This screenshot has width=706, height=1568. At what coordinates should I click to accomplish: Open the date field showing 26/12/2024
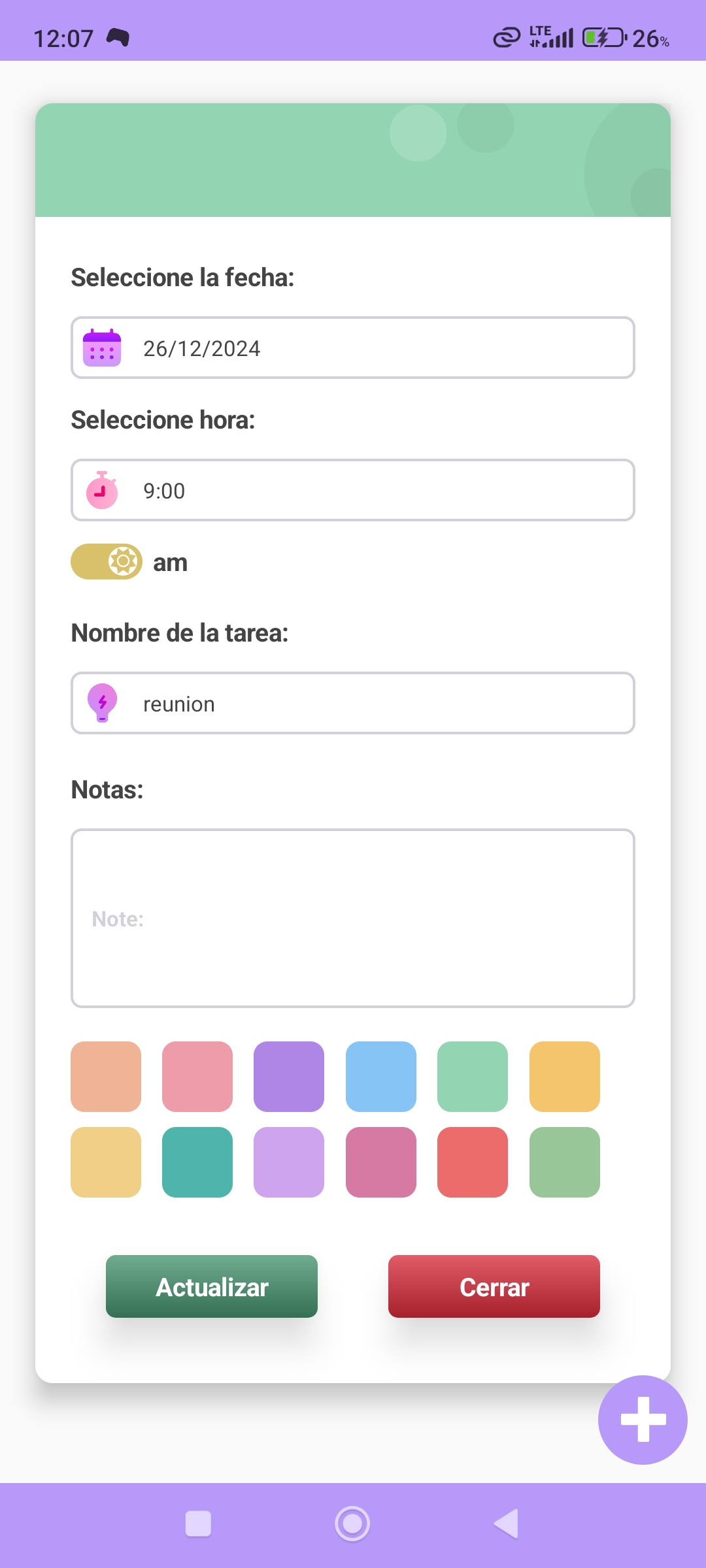click(x=353, y=348)
